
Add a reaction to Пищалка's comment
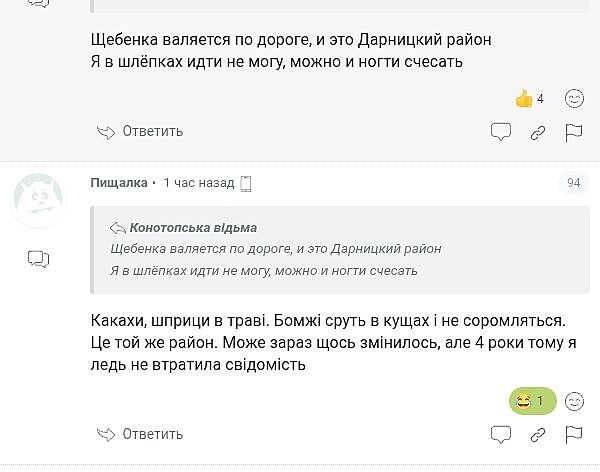coord(574,401)
